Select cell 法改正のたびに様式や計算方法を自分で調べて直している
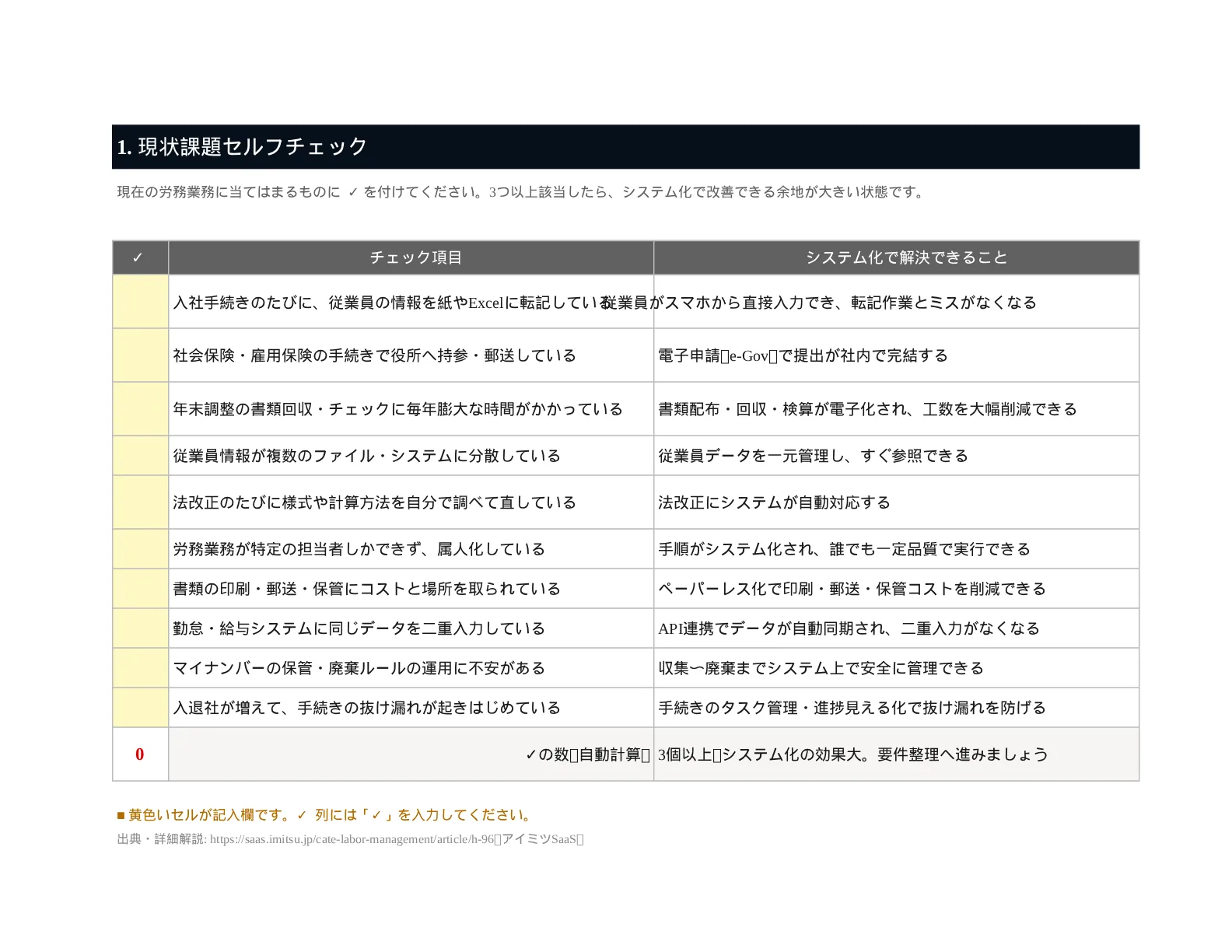 click(411, 502)
